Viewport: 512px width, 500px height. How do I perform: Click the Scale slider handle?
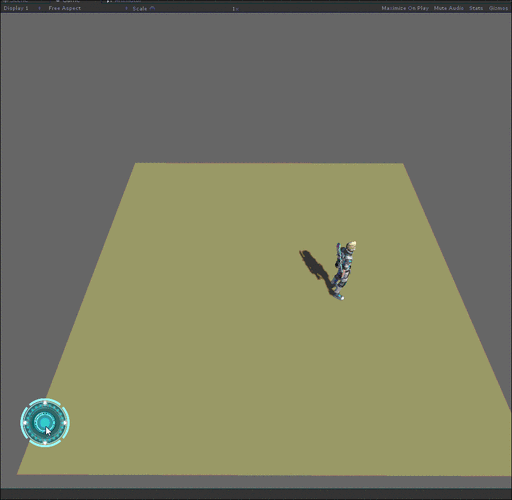pos(152,8)
